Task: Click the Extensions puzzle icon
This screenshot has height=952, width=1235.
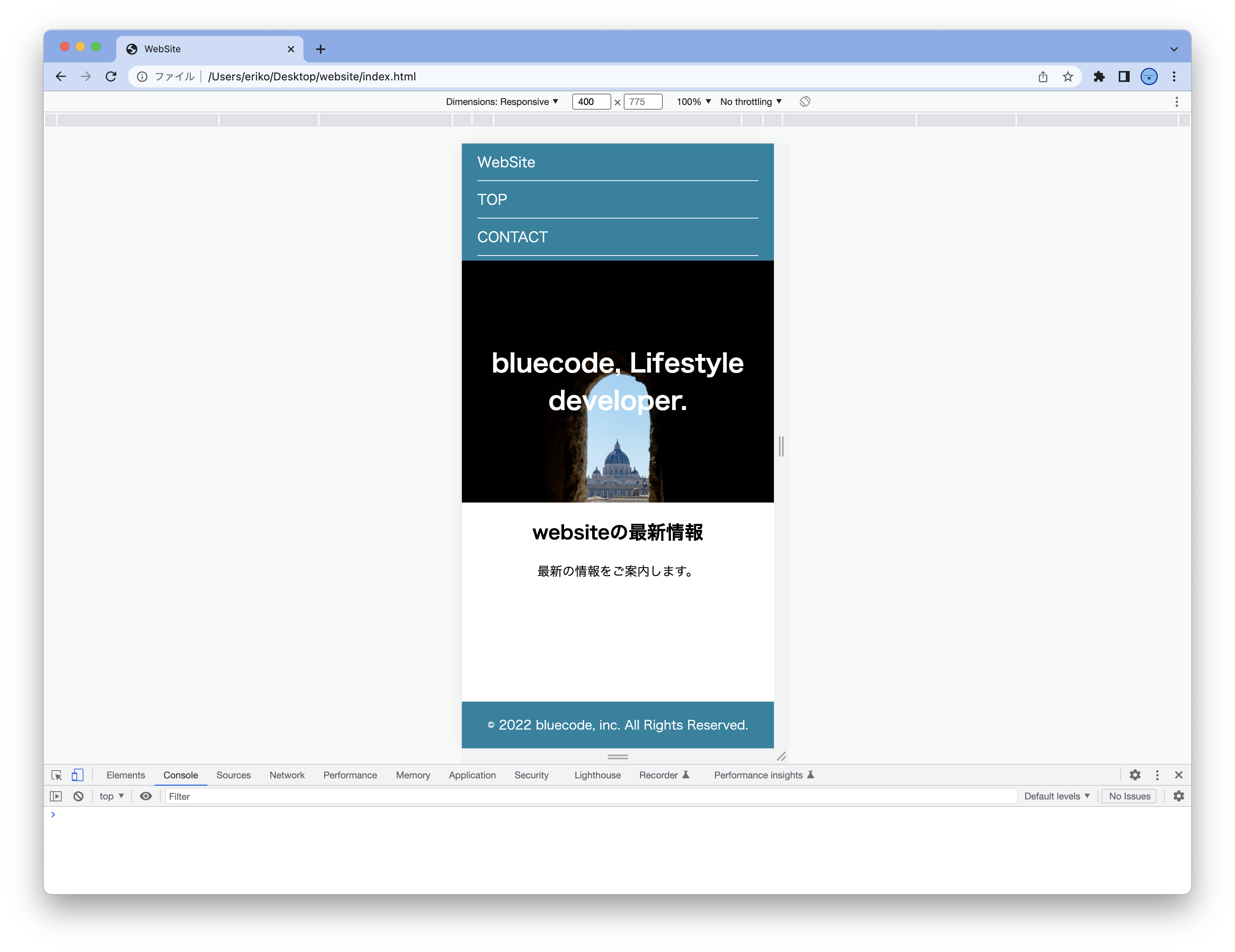Action: (x=1099, y=76)
